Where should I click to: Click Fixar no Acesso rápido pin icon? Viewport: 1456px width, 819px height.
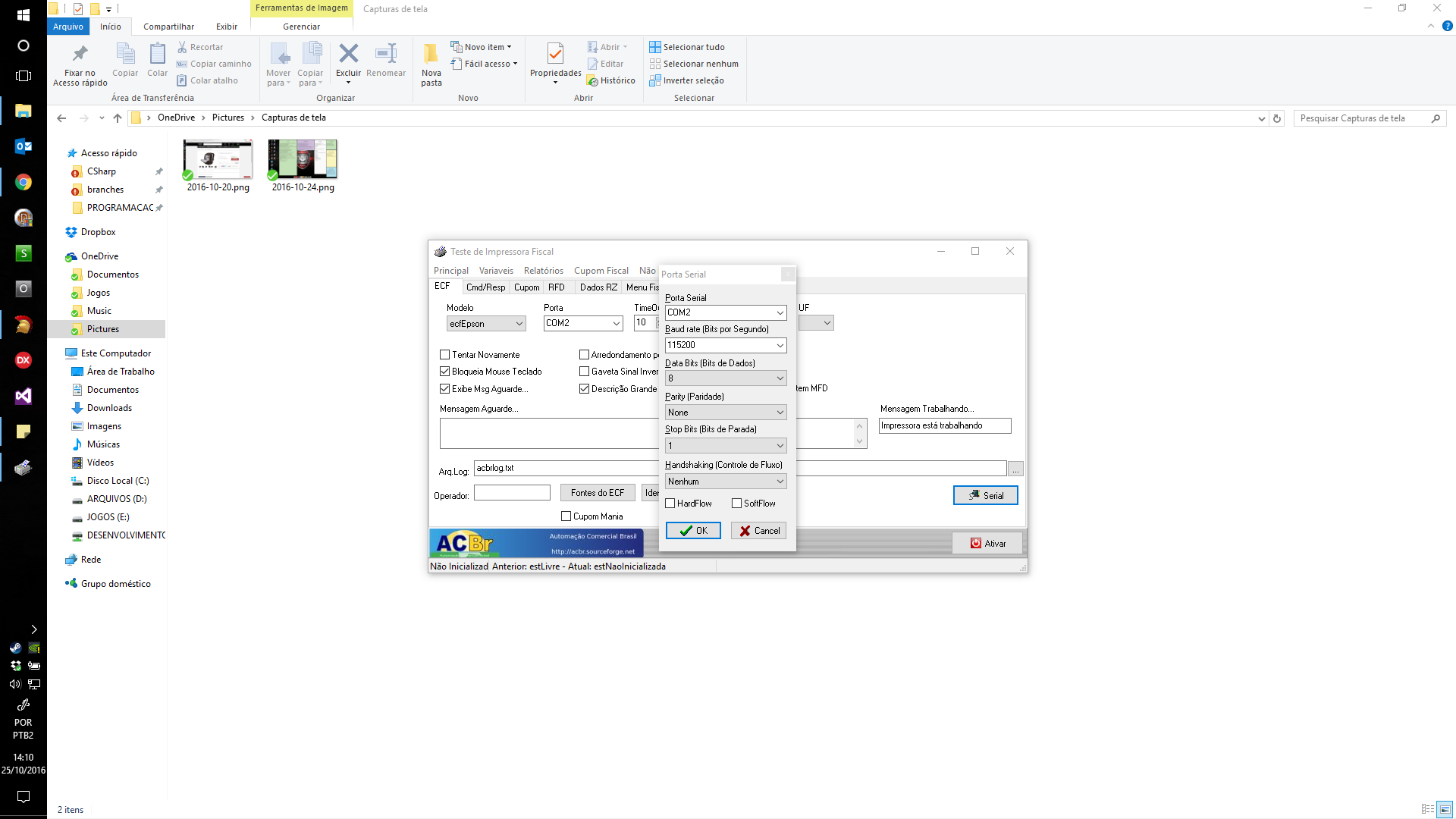pos(80,54)
